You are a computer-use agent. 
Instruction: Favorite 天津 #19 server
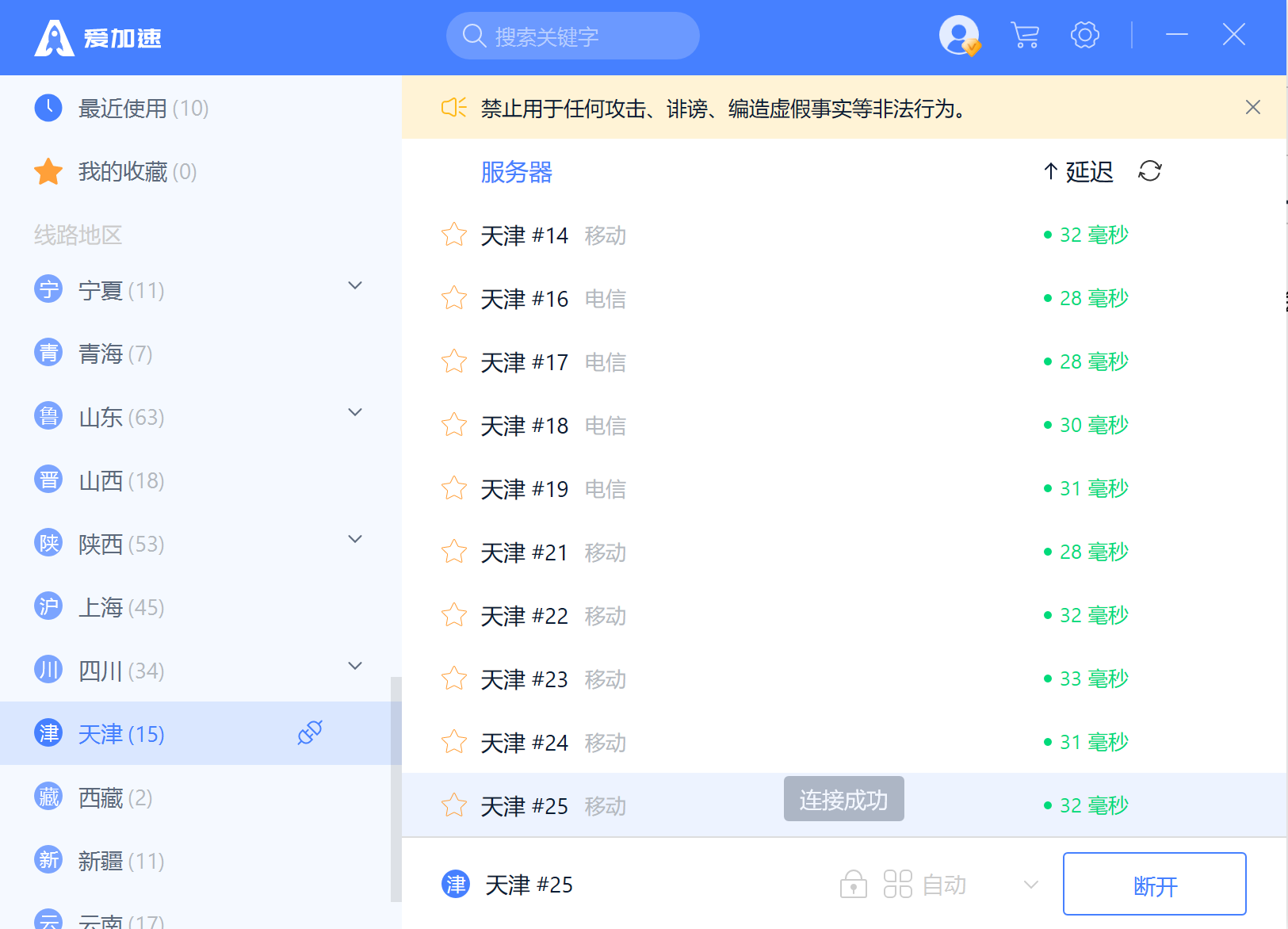454,488
